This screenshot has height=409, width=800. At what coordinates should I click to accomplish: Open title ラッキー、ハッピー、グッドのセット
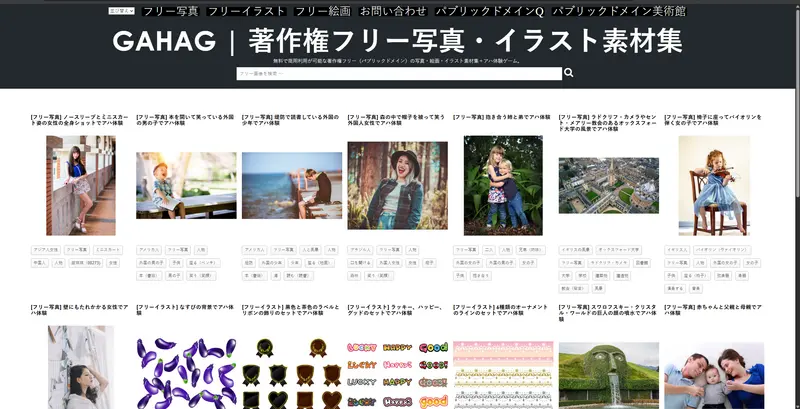coord(396,310)
